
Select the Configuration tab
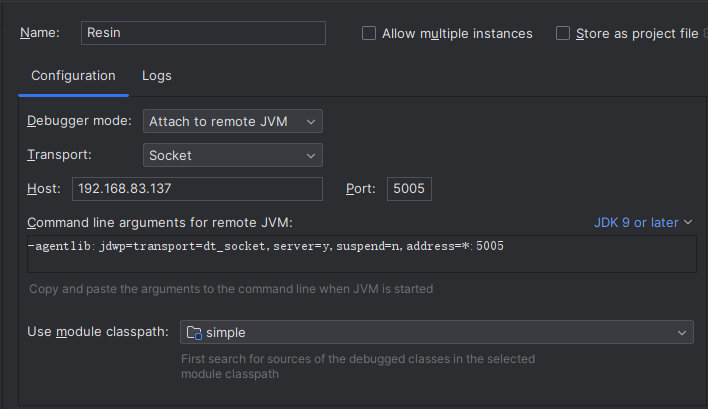73,75
